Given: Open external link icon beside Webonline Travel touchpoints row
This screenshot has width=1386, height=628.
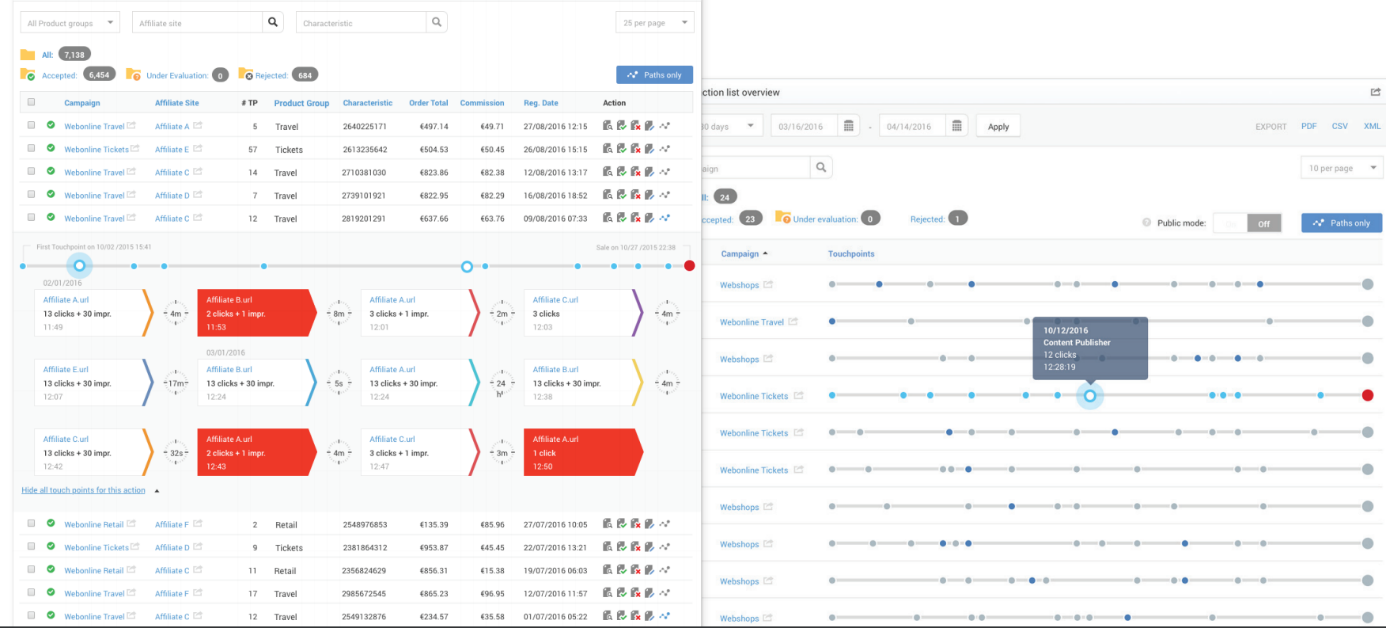Looking at the screenshot, I should 793,322.
